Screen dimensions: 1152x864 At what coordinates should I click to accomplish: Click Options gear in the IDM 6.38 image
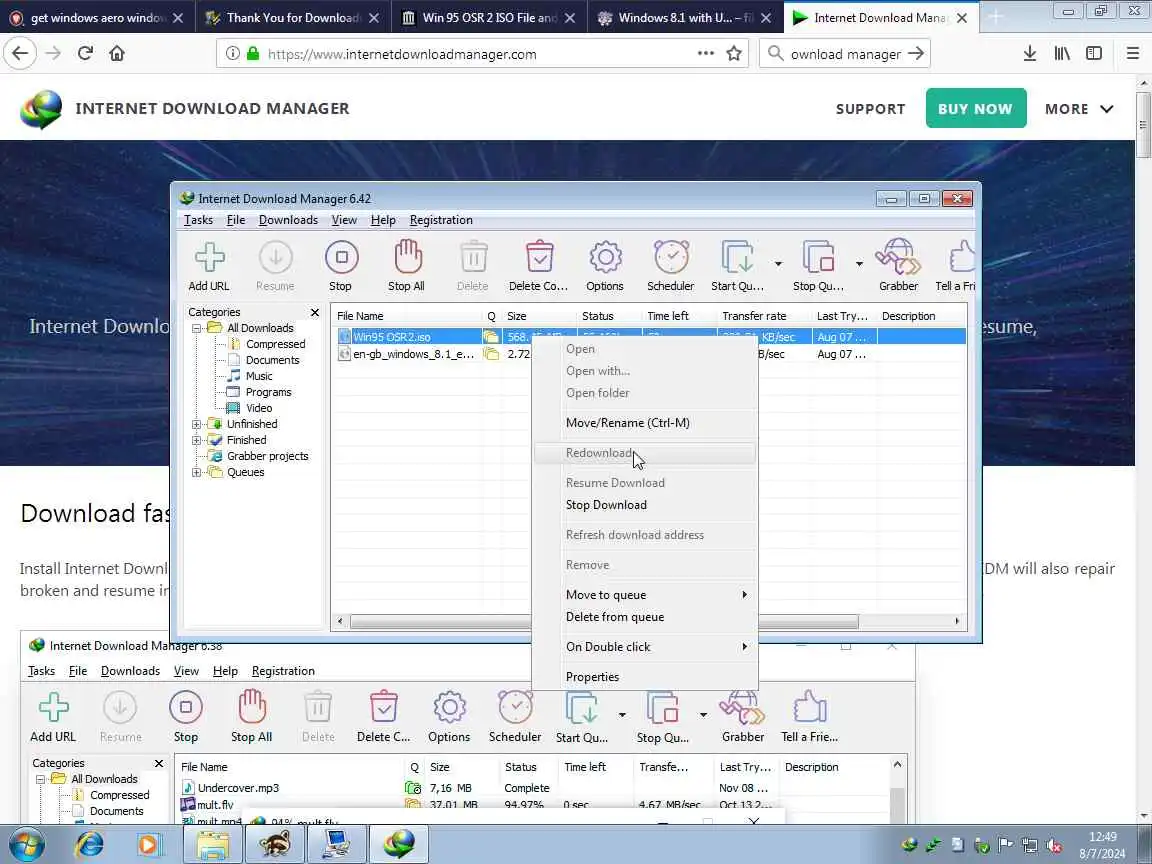[450, 708]
